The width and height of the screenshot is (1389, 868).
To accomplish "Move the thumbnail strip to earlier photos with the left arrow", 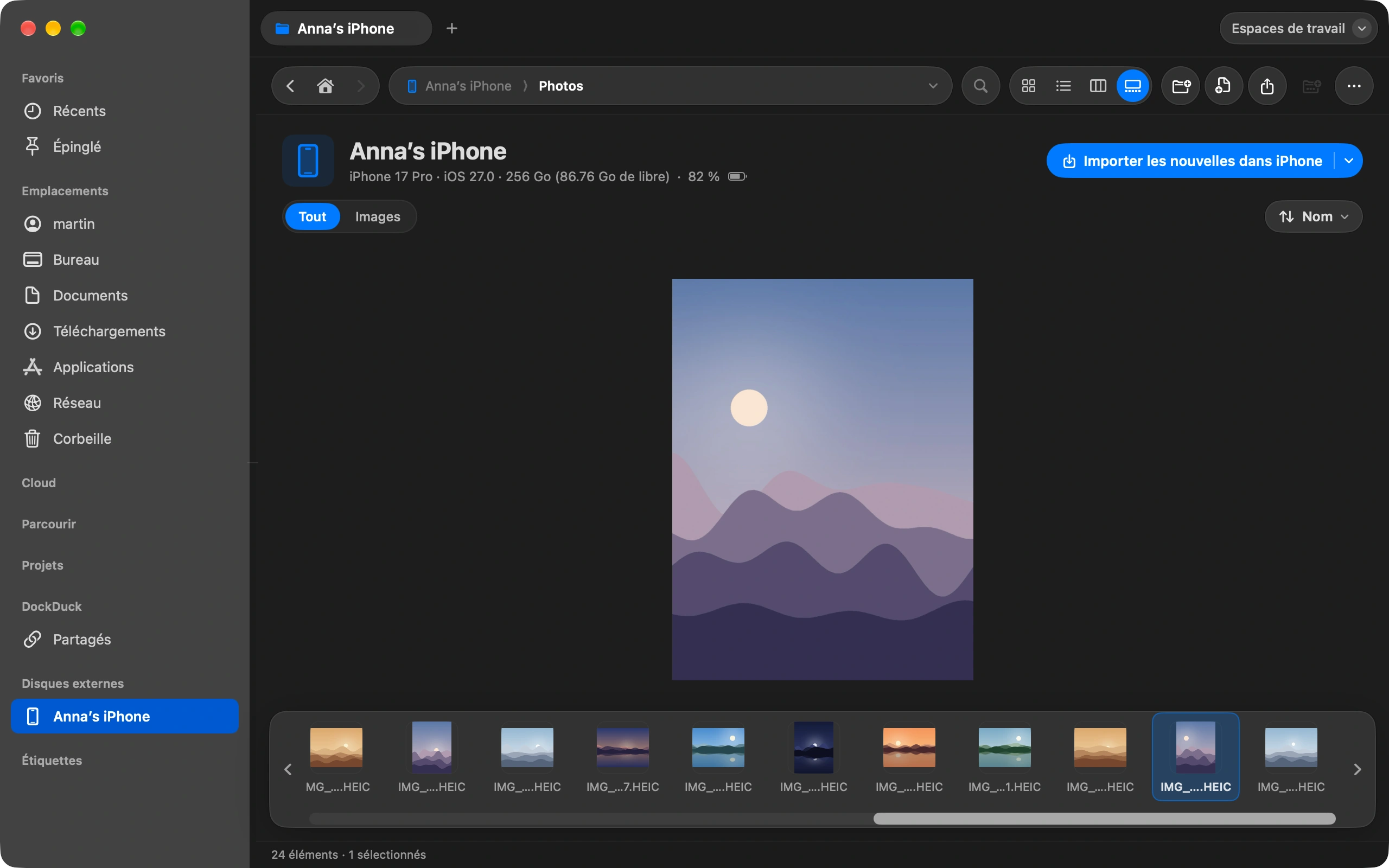I will 288,769.
